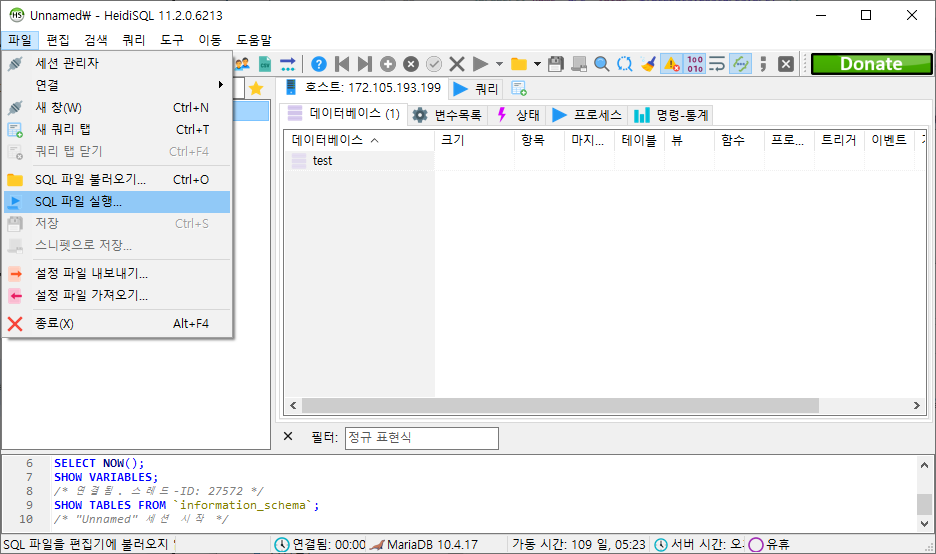Choose 설정 파일 가져오기... menu item

click(x=117, y=296)
